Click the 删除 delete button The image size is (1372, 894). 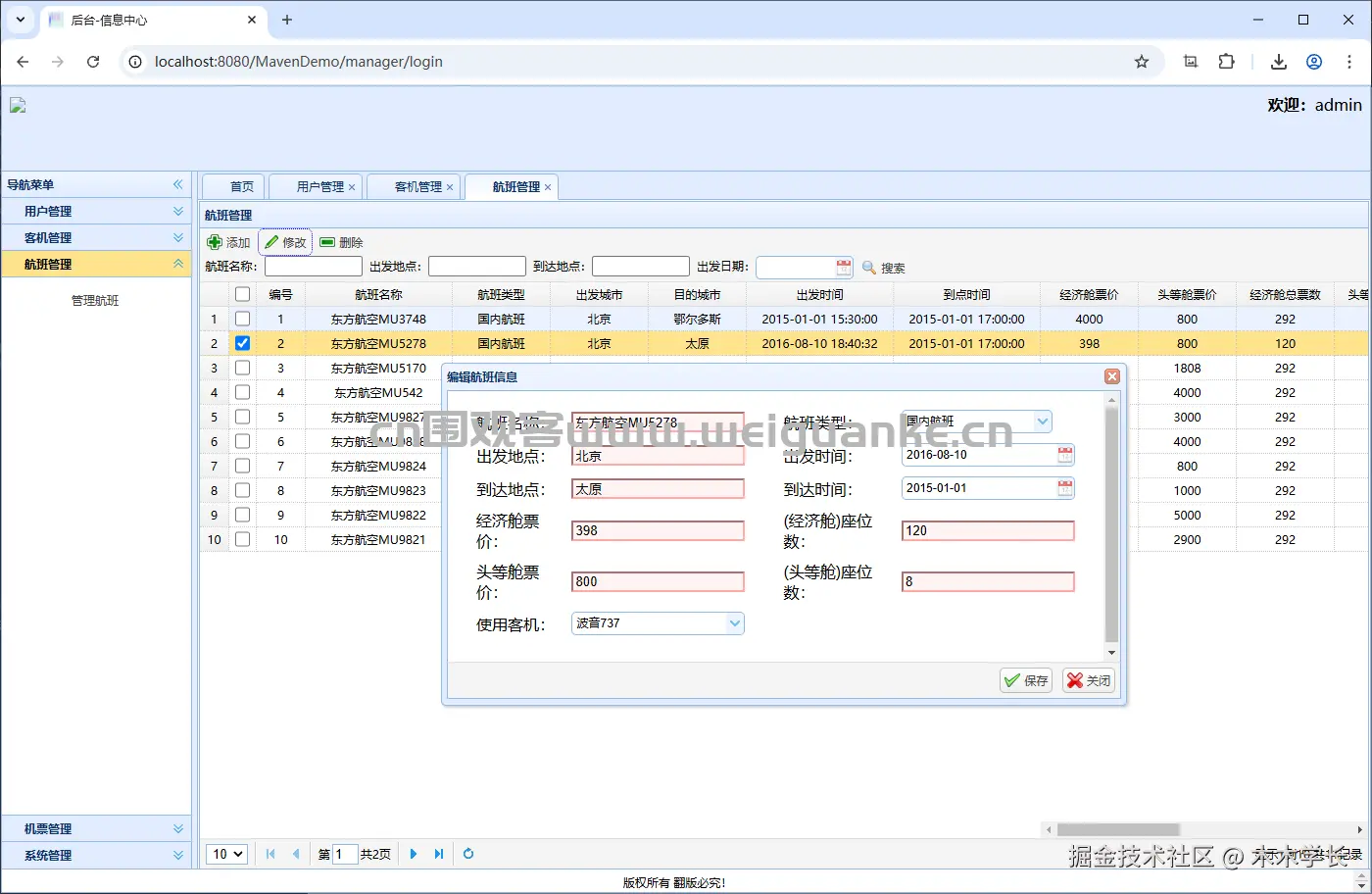point(341,242)
